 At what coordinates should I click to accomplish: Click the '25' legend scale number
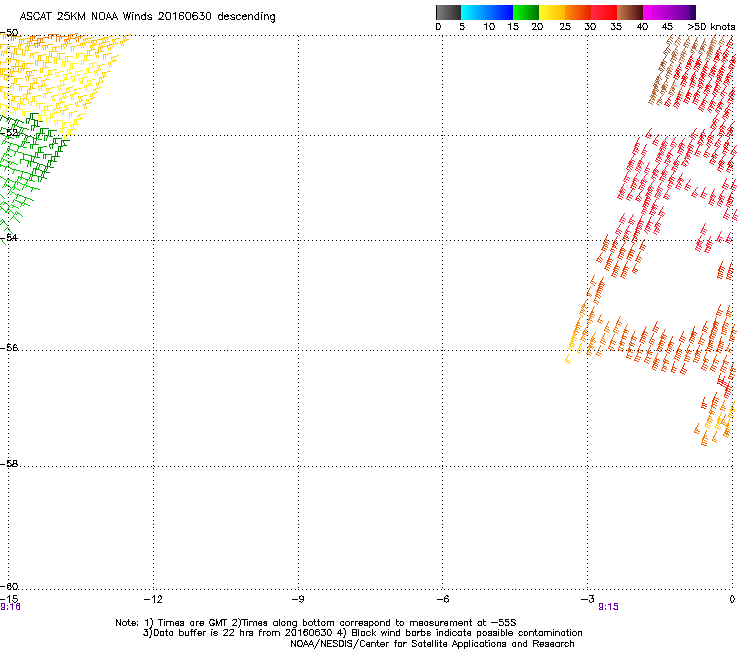pos(565,27)
